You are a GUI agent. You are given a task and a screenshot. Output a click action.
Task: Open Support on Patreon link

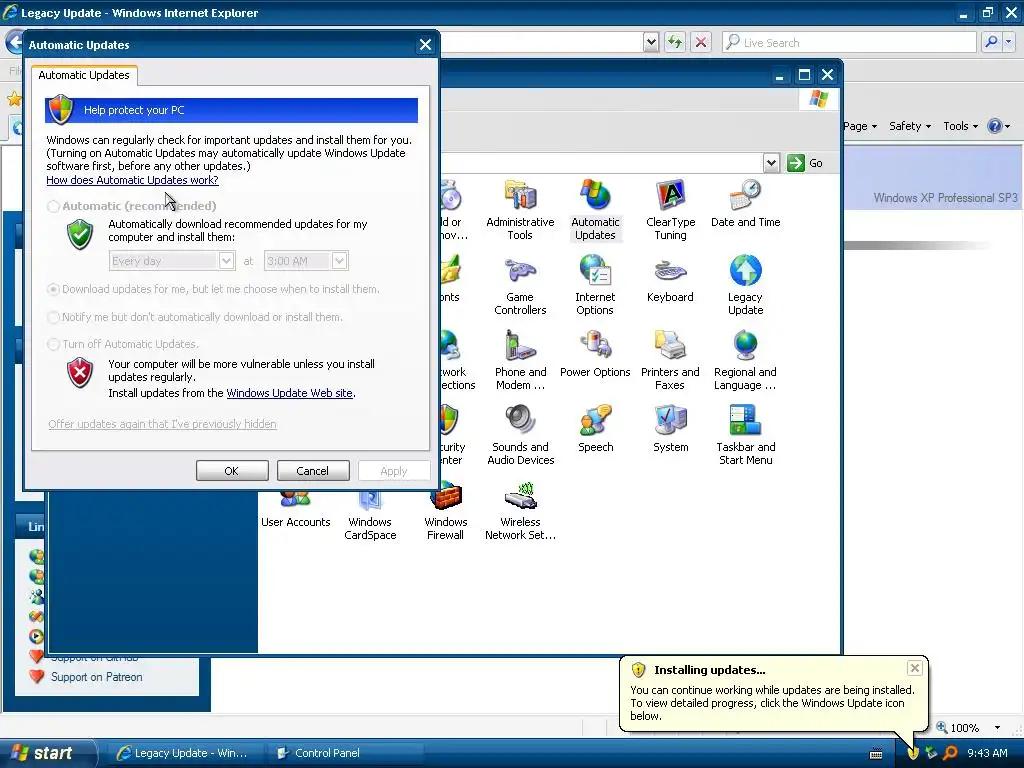pyautogui.click(x=97, y=677)
